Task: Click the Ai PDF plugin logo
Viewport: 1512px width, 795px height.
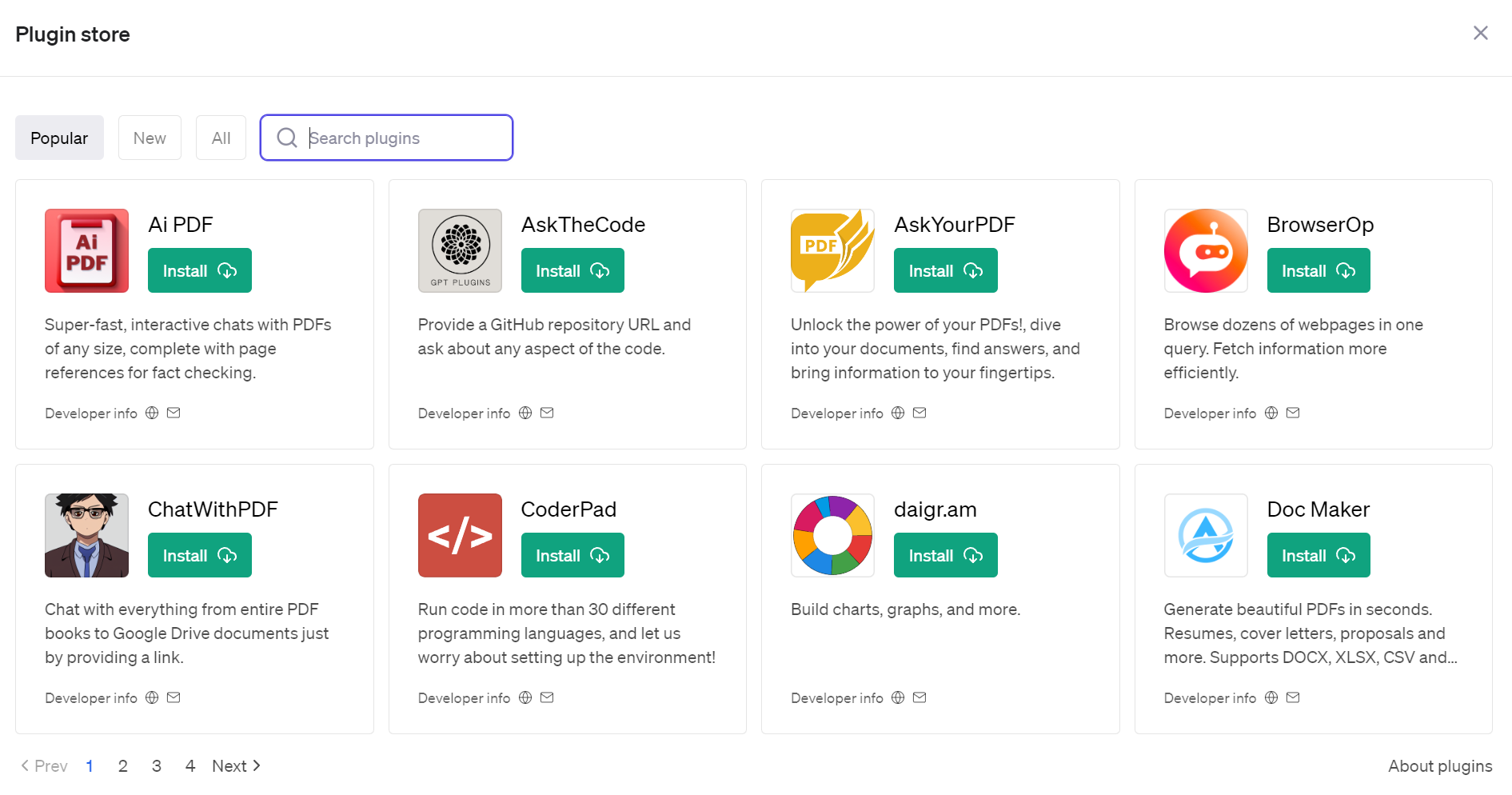Action: 86,250
